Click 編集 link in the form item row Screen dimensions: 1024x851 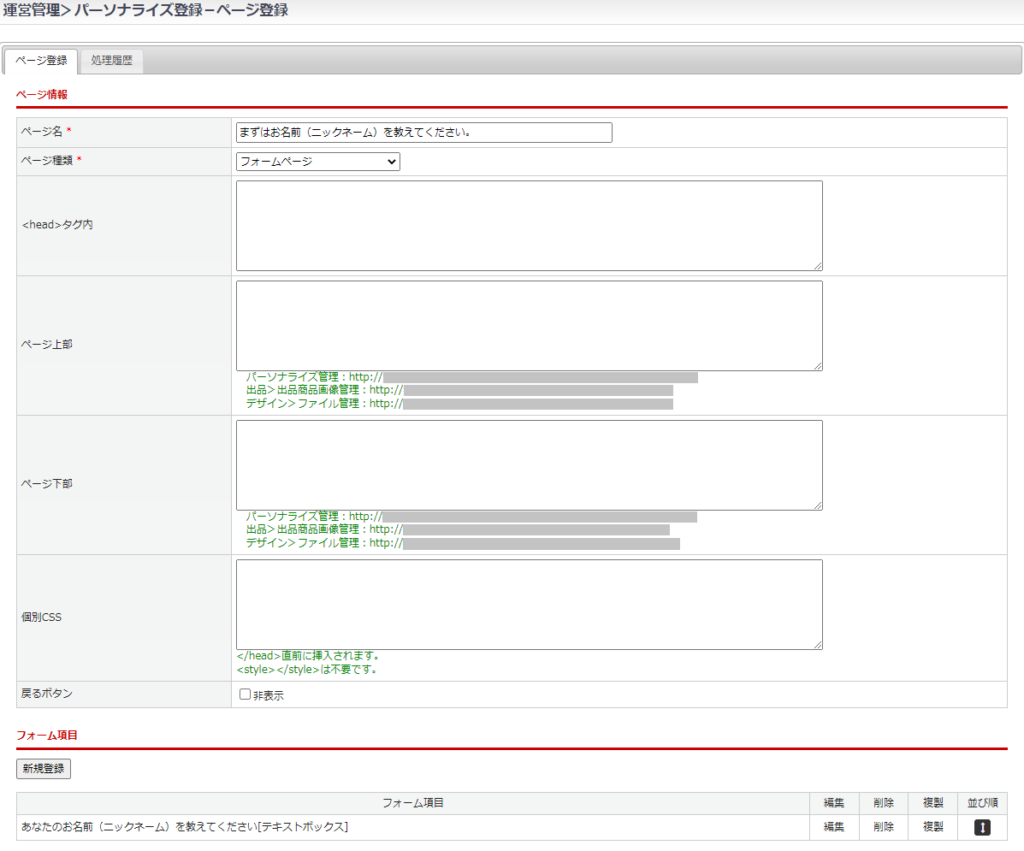[x=834, y=827]
